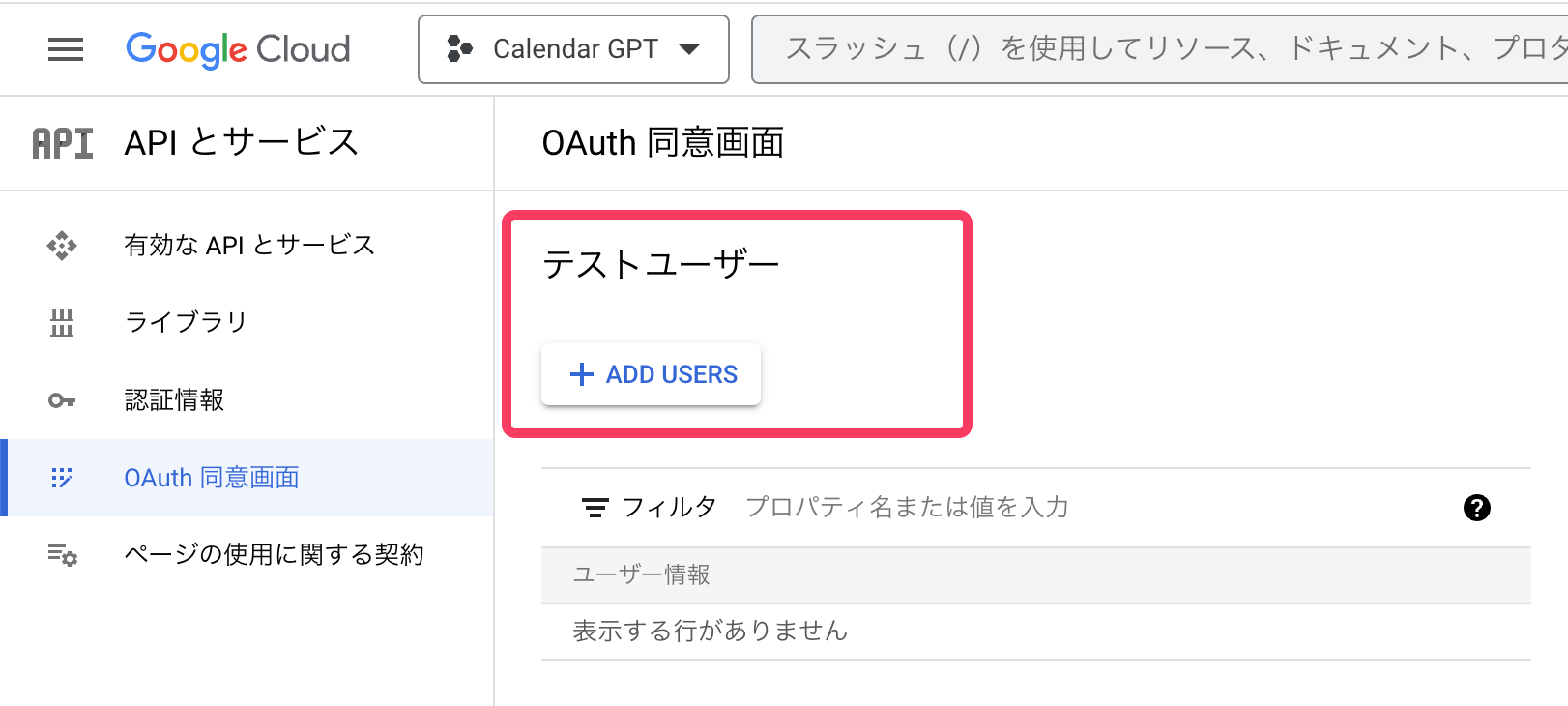This screenshot has height=706, width=1568.
Task: Select 認証情報 in the sidebar
Action: tap(174, 400)
